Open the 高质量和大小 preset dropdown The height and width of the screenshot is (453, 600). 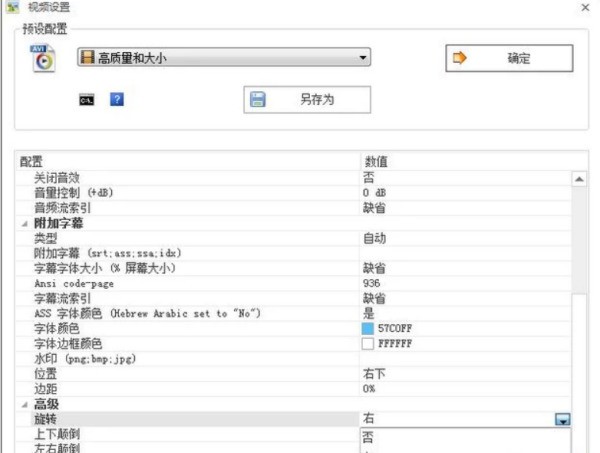pyautogui.click(x=224, y=57)
